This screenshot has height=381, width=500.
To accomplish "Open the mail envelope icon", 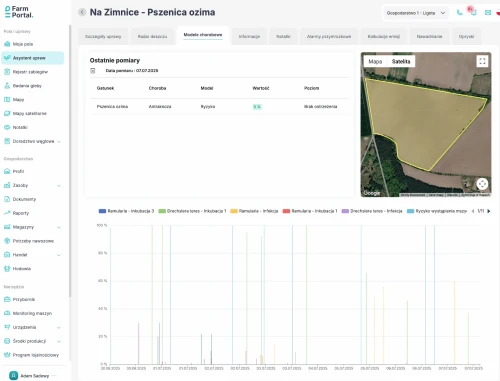I will coord(488,13).
